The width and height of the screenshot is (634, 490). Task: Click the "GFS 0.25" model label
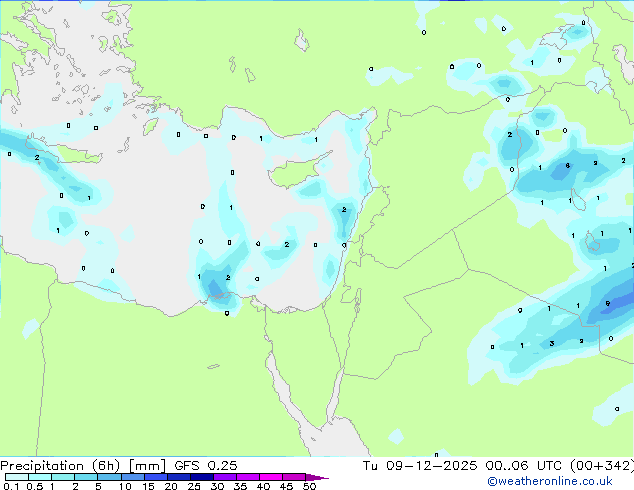(x=206, y=466)
